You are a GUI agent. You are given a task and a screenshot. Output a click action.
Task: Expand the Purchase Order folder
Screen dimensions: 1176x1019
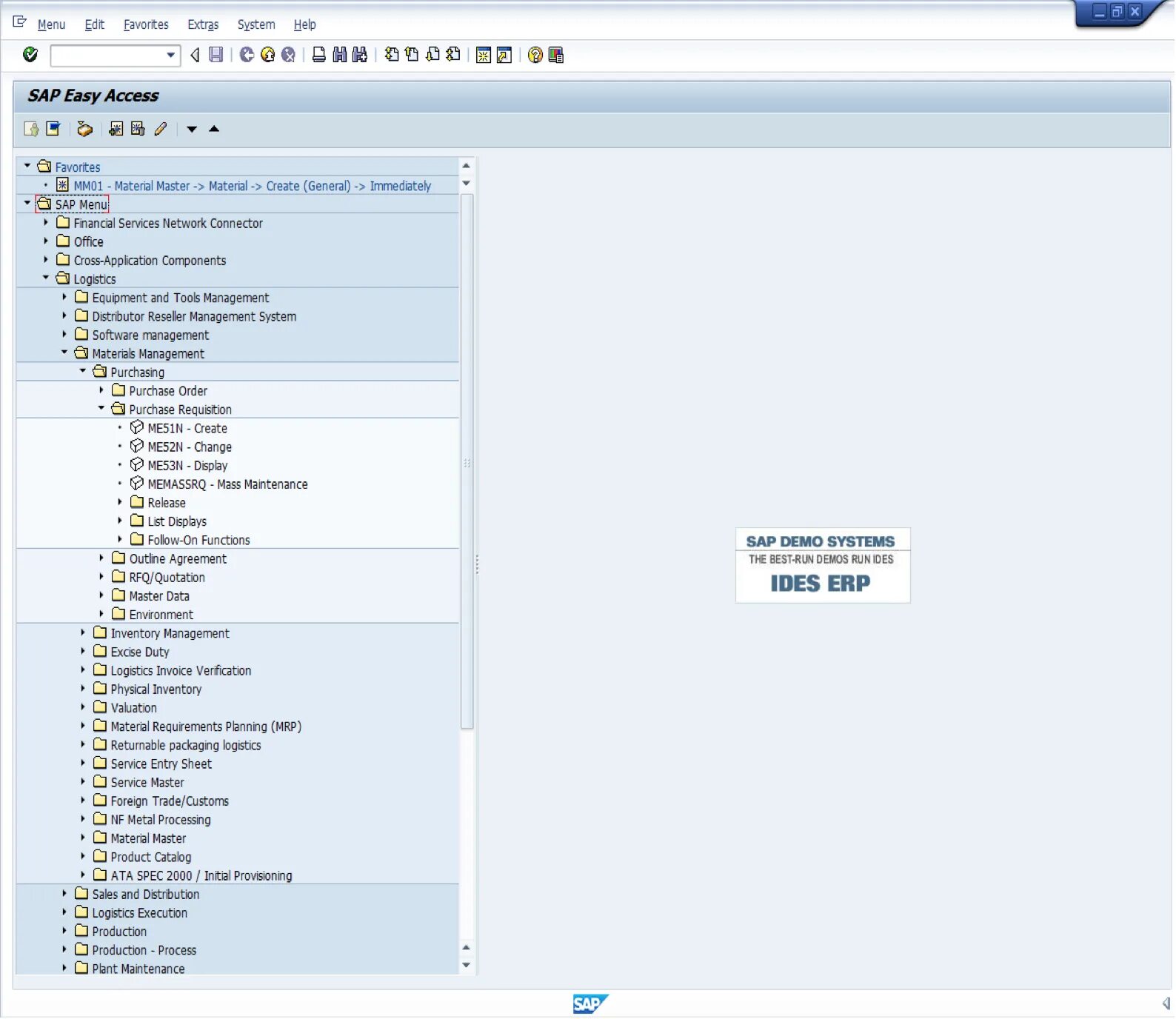pyautogui.click(x=101, y=390)
